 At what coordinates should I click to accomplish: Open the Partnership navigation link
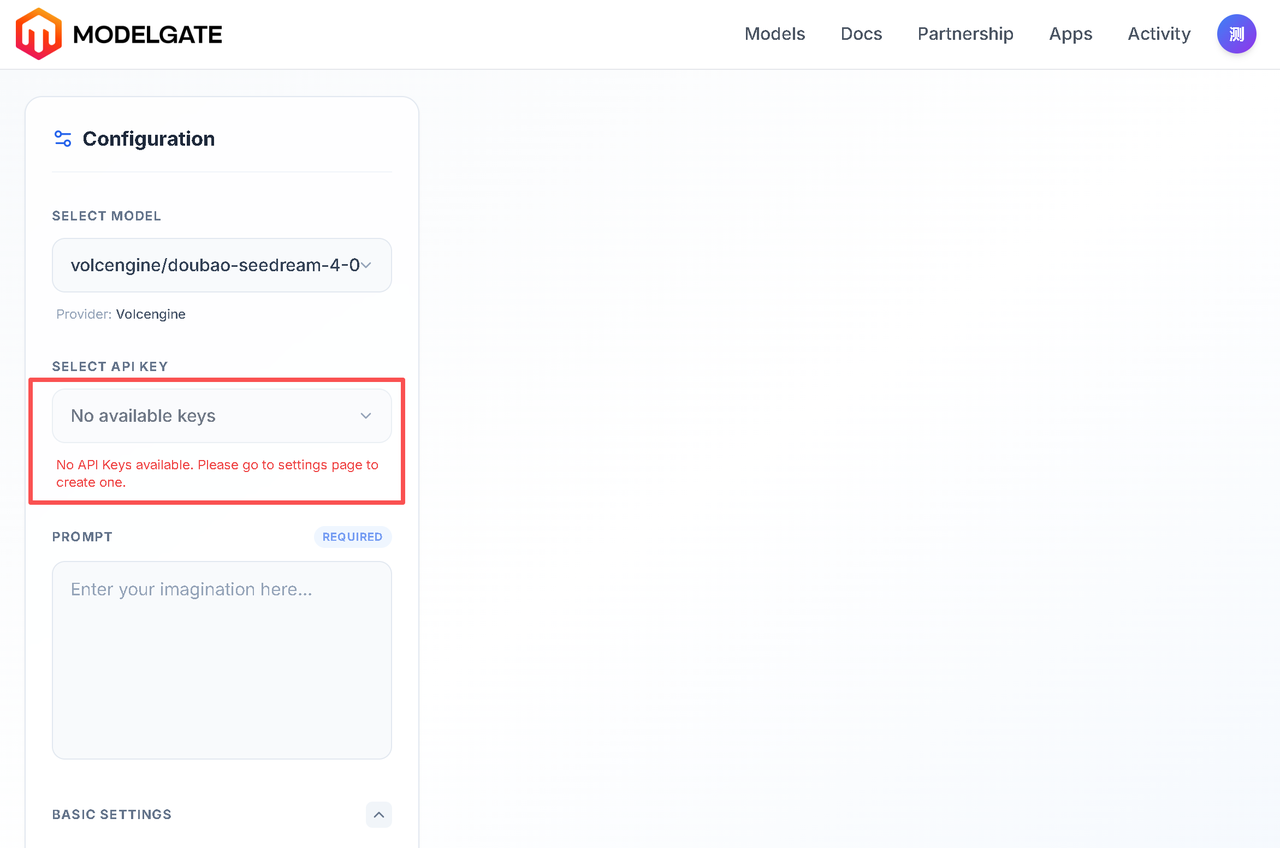click(965, 34)
